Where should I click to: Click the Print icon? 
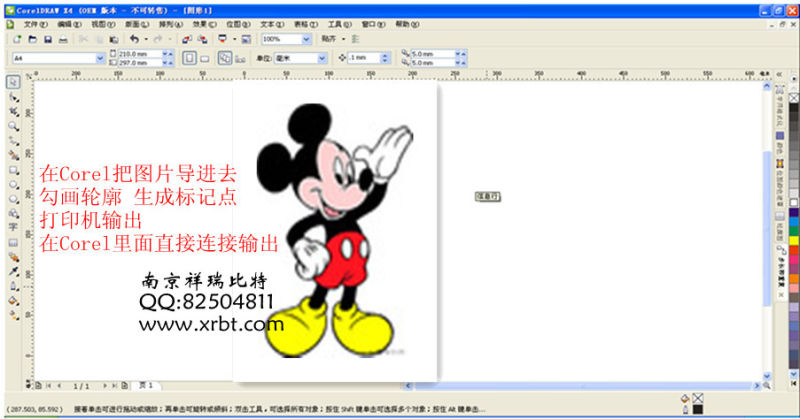click(x=63, y=39)
